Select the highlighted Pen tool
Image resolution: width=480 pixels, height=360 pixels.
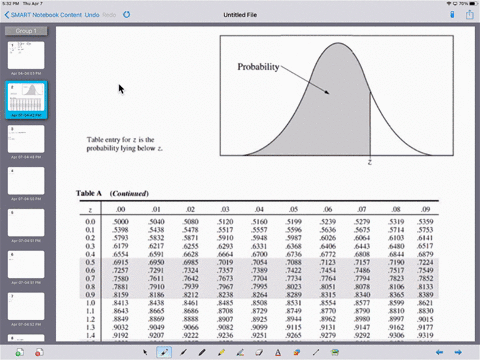[x=164, y=352]
